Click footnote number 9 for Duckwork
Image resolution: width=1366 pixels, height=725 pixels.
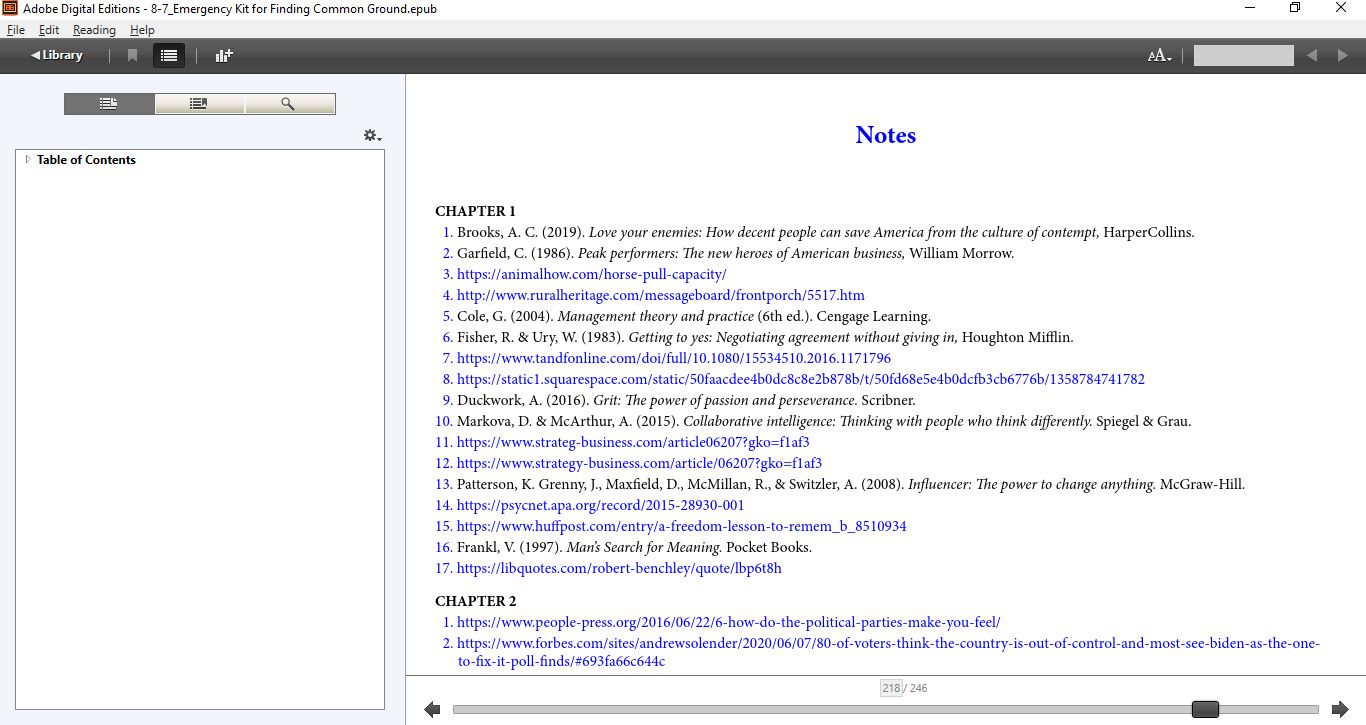(x=448, y=400)
